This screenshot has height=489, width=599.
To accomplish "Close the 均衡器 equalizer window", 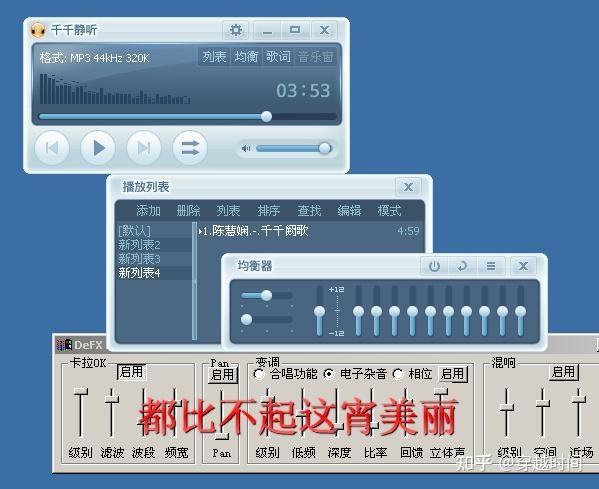I will pyautogui.click(x=523, y=266).
